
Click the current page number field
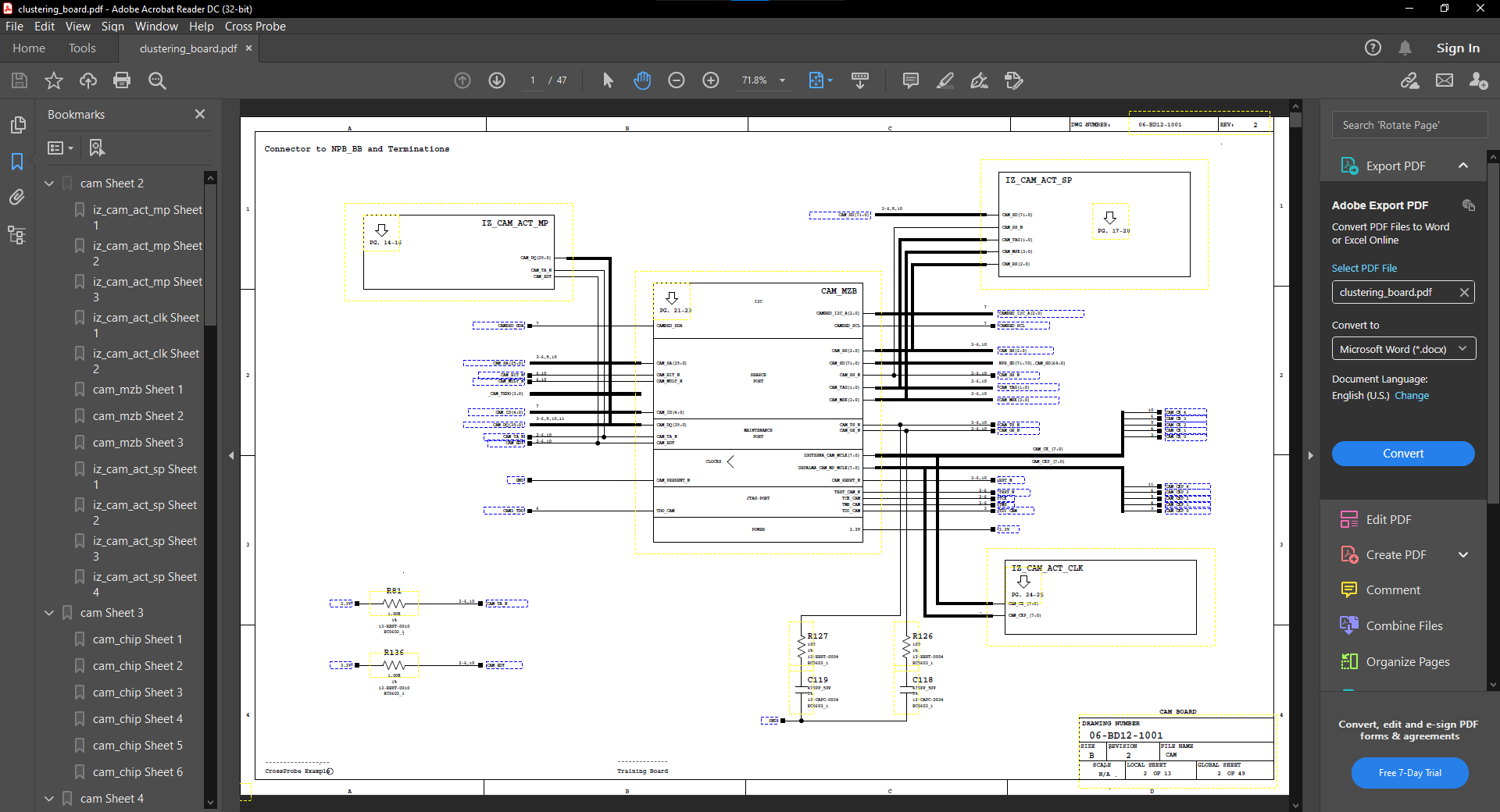point(532,80)
